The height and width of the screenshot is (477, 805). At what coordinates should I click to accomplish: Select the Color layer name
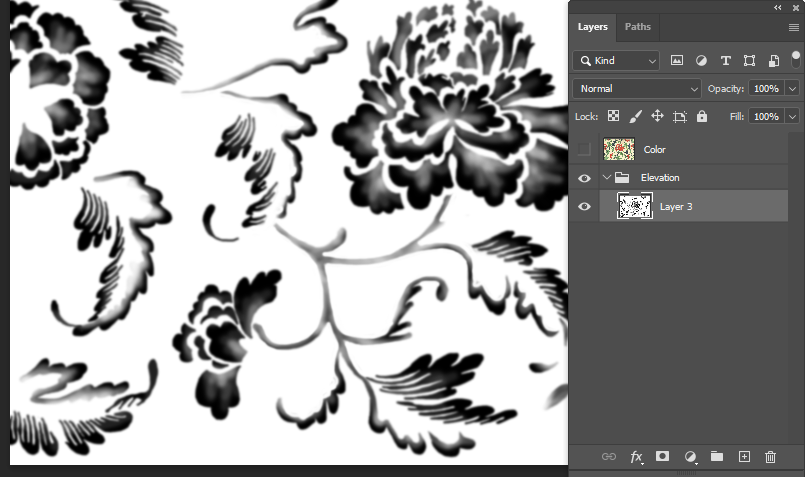(x=655, y=150)
